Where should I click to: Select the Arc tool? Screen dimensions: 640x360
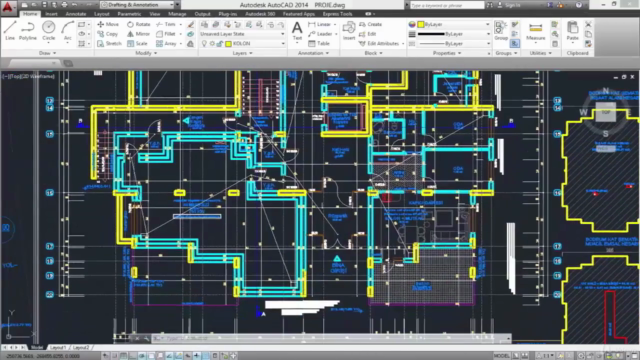tap(67, 31)
